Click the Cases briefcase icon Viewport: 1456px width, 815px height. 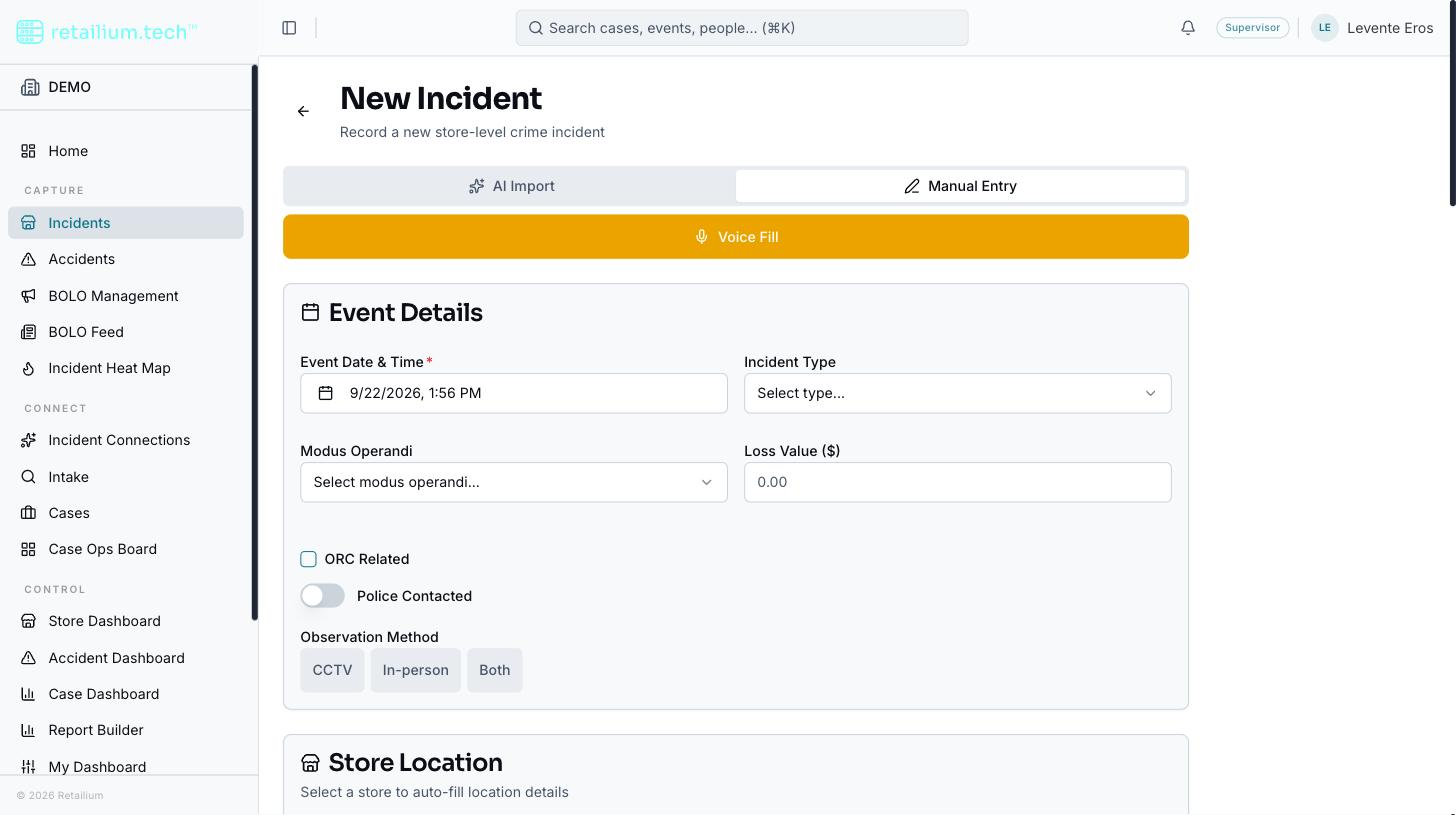tap(29, 513)
